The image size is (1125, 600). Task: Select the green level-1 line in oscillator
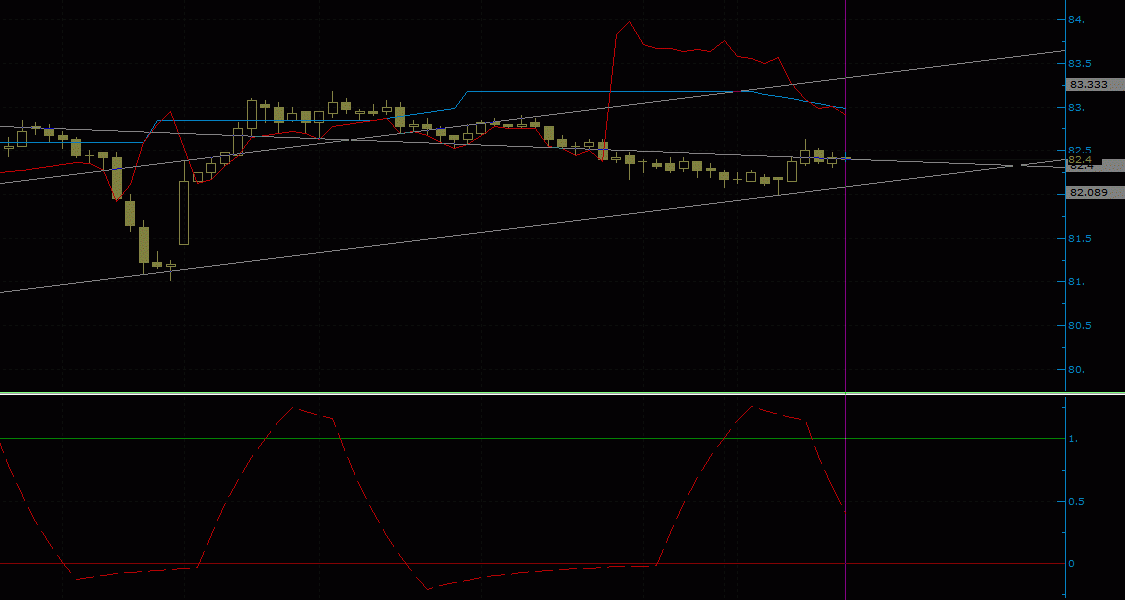532,439
